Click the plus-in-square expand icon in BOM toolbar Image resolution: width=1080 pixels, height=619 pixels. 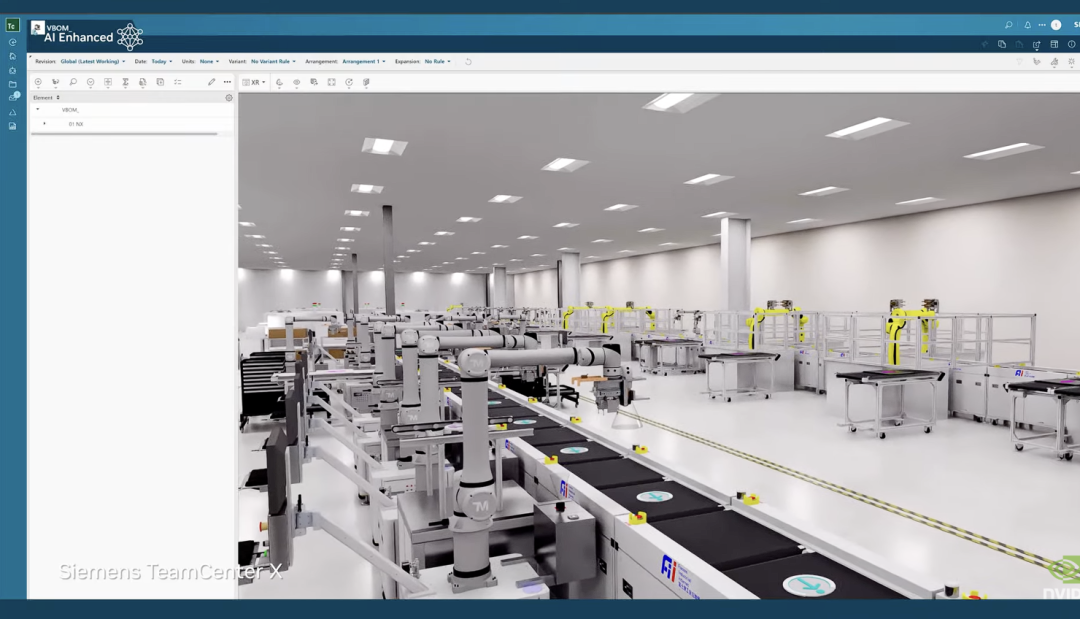pos(108,82)
